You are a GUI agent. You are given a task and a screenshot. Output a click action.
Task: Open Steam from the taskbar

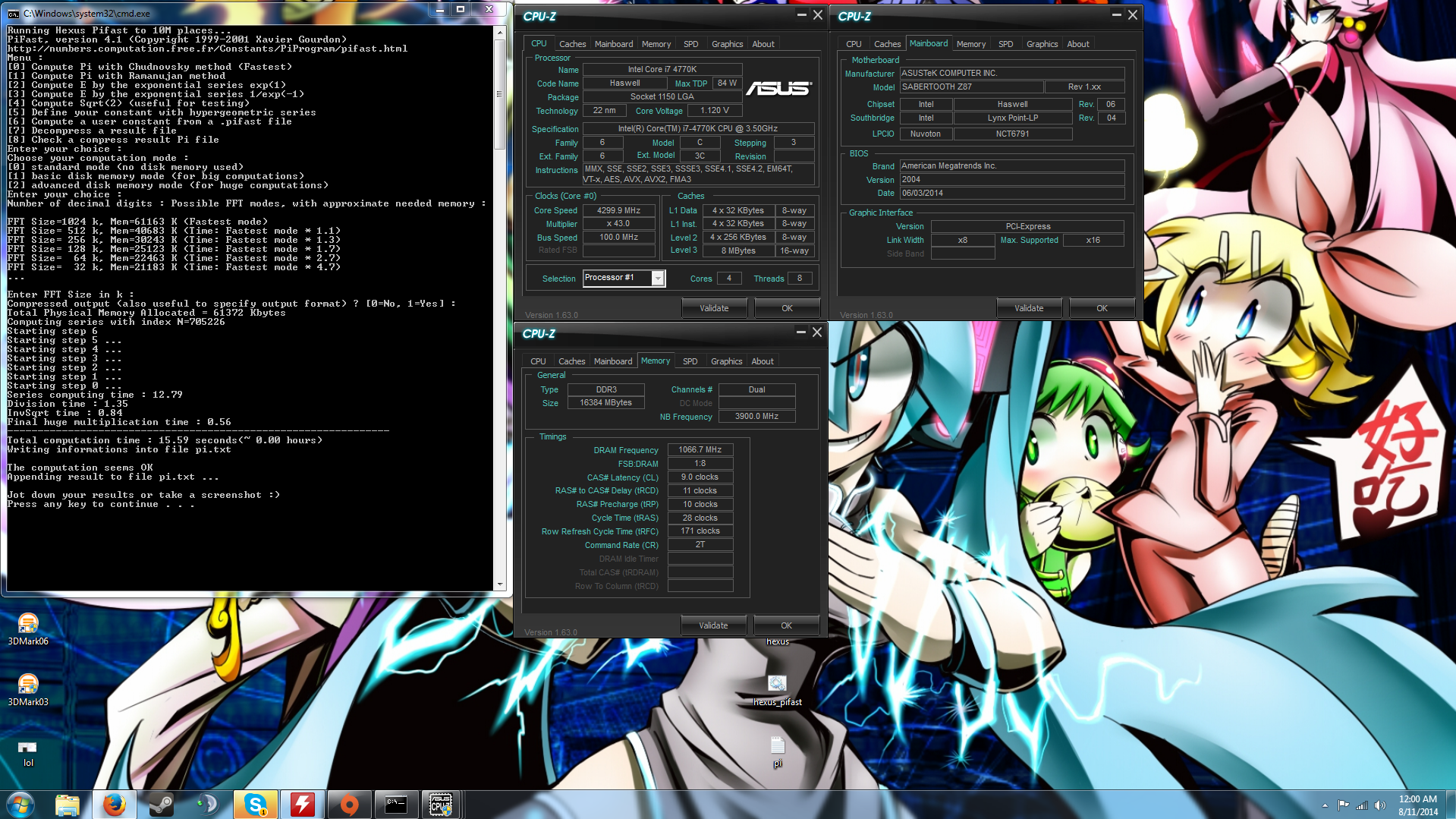click(x=161, y=804)
